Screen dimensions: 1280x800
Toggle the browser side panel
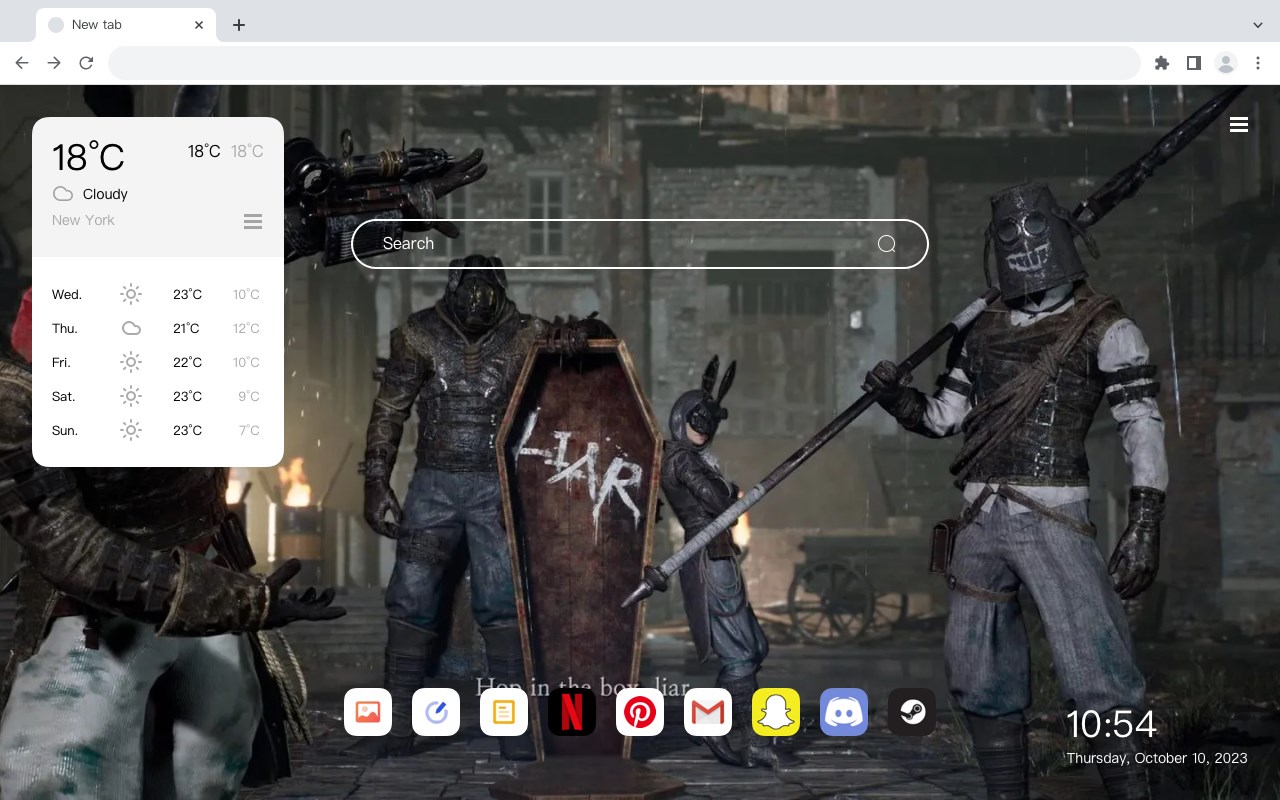[1193, 63]
